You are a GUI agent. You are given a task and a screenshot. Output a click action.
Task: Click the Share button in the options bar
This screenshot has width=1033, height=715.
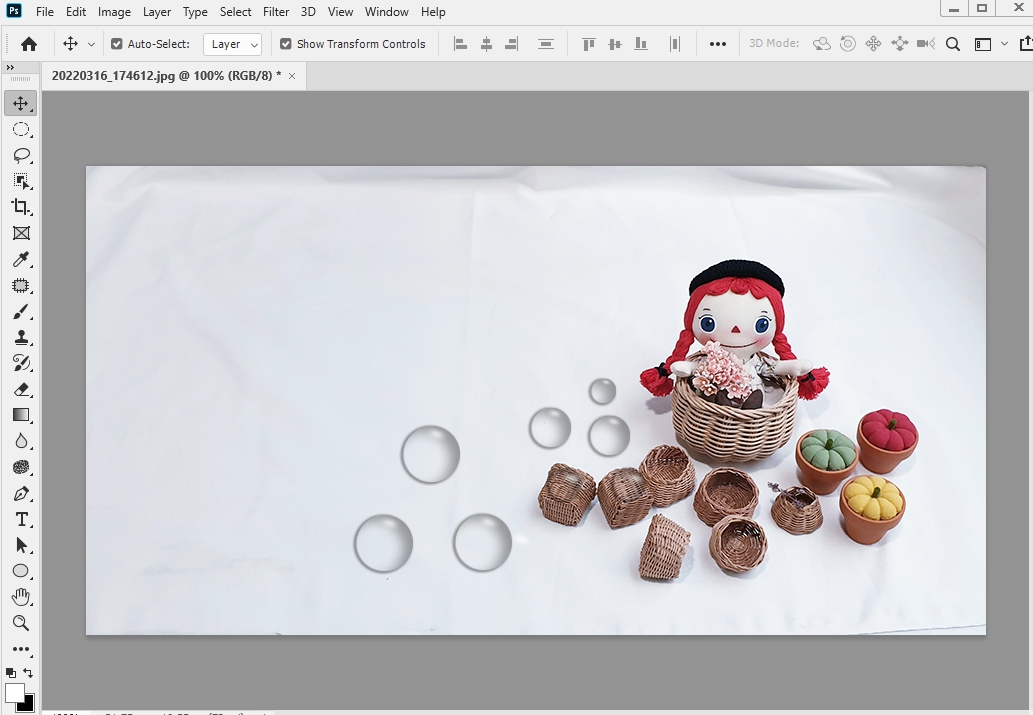(1026, 44)
